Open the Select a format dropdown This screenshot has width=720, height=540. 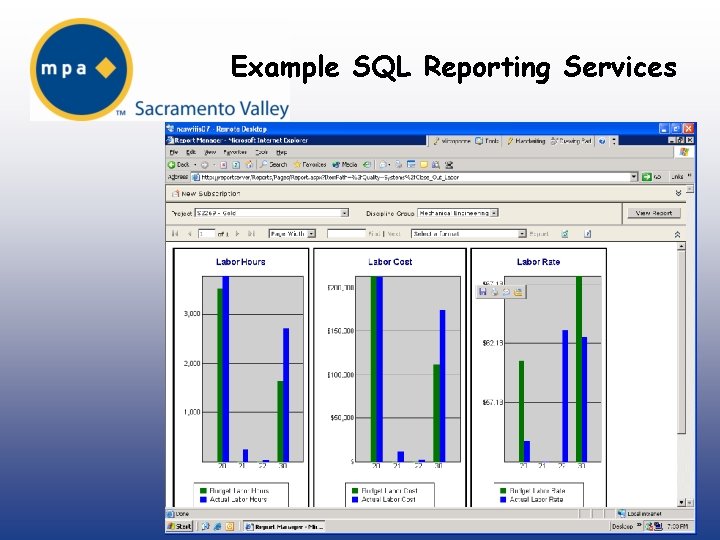pyautogui.click(x=468, y=234)
